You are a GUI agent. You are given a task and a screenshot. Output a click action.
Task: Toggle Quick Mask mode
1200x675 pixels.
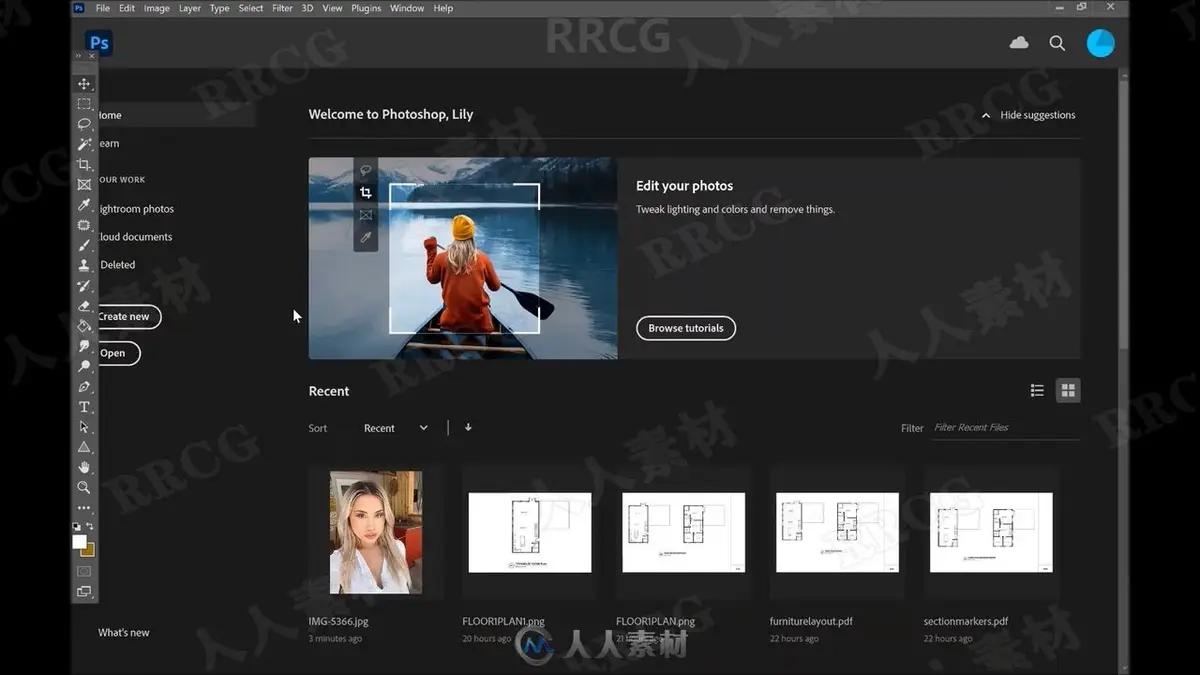pos(84,571)
